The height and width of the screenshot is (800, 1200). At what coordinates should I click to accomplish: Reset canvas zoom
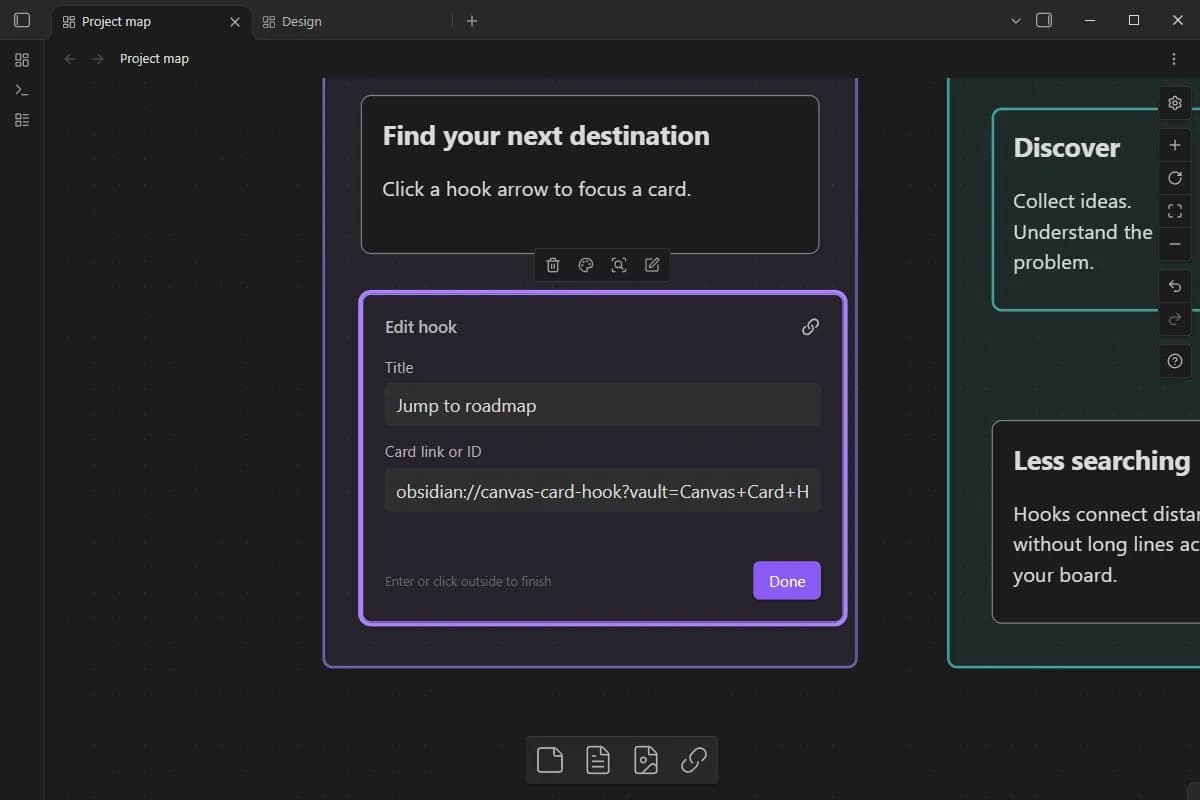point(1175,178)
